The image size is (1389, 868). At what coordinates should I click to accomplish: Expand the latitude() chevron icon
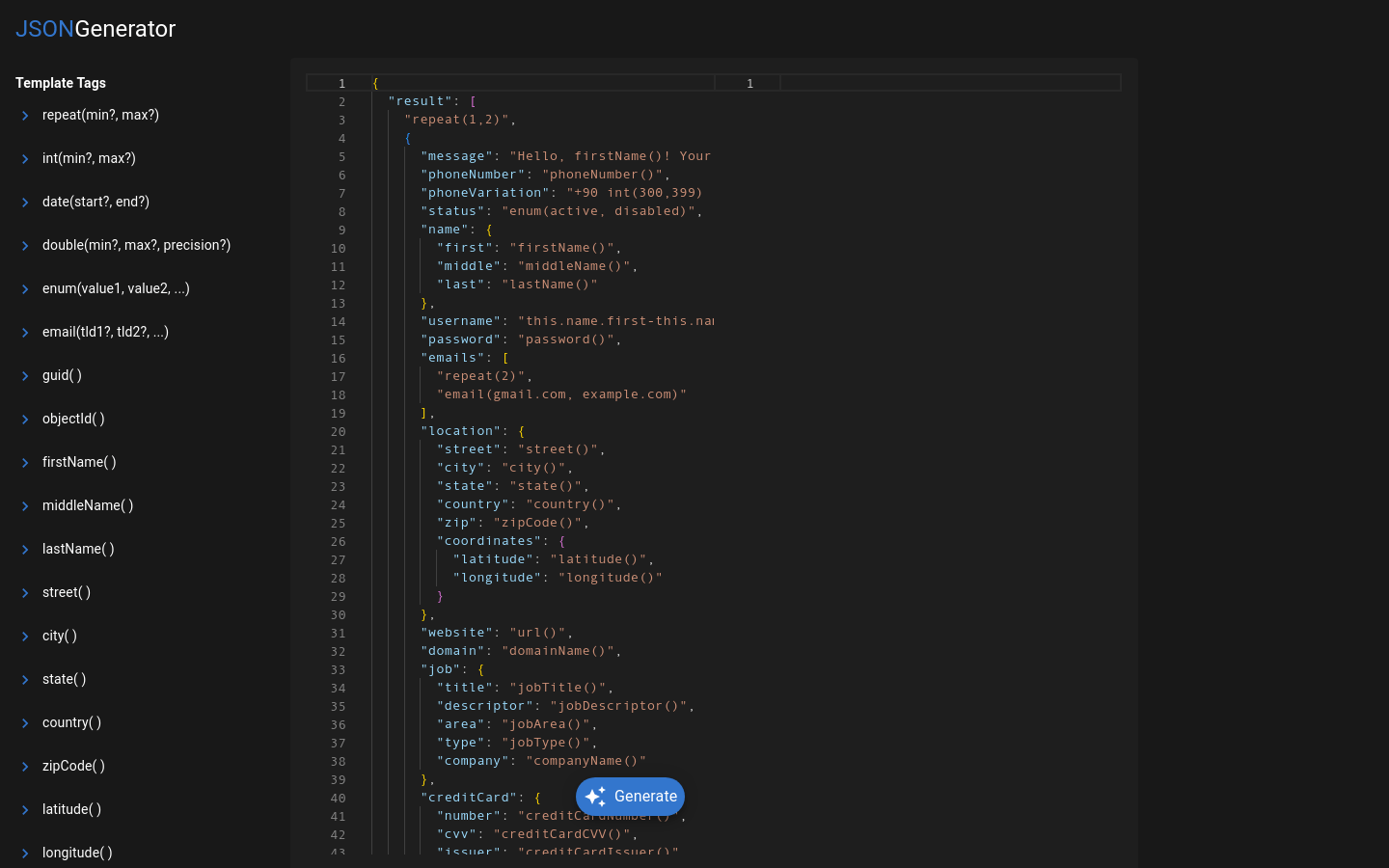pos(25,810)
